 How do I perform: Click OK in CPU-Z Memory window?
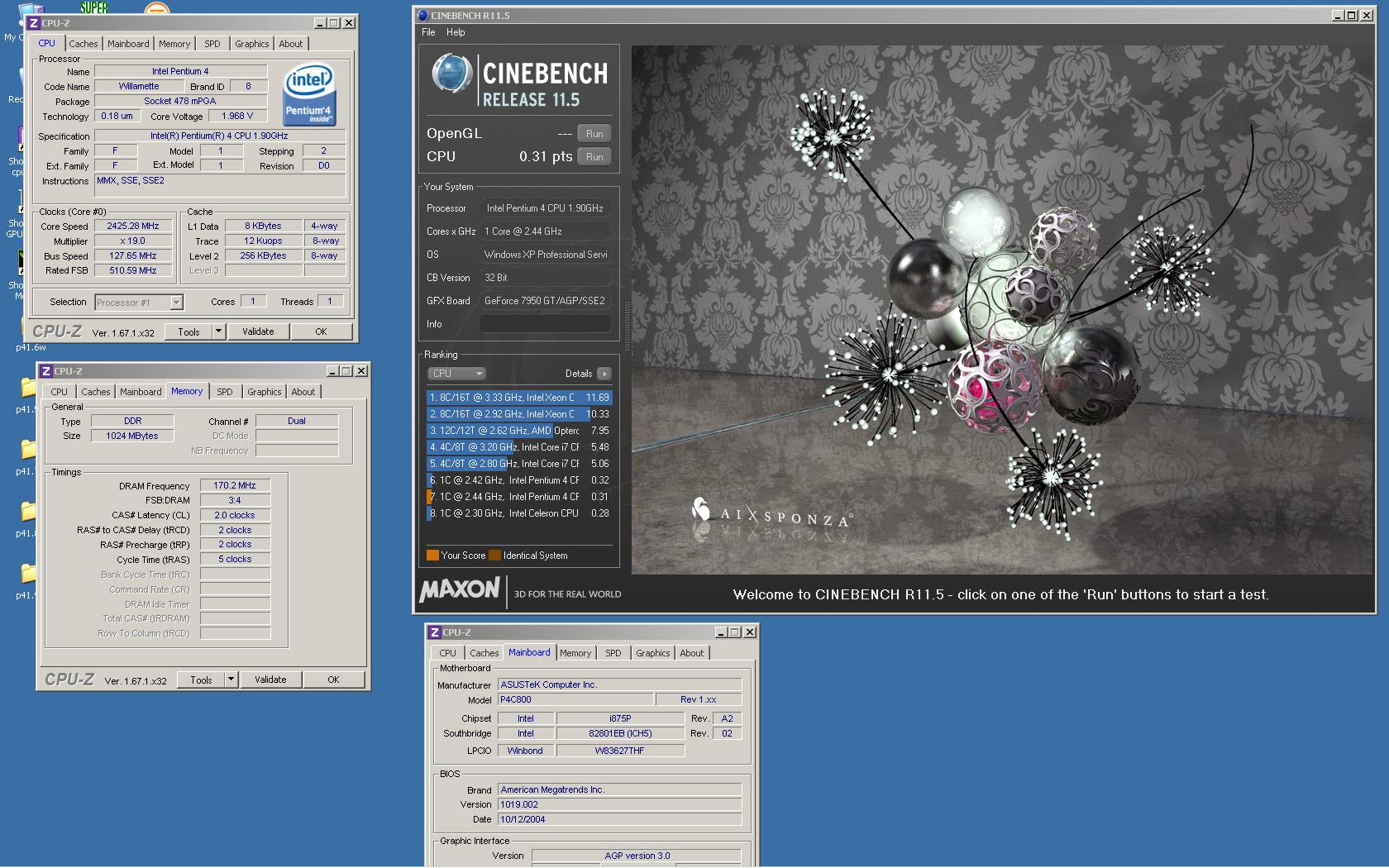[333, 680]
